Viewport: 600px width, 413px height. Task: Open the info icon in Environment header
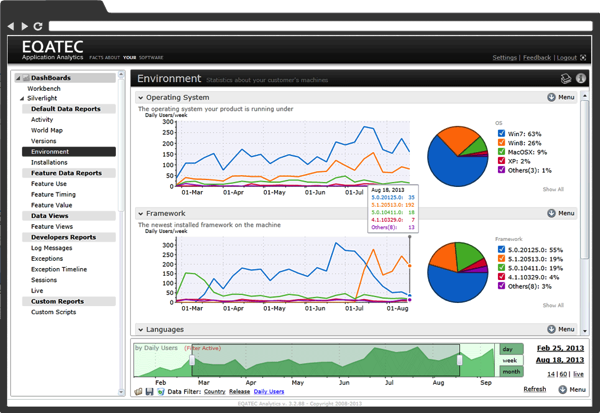pyautogui.click(x=580, y=78)
